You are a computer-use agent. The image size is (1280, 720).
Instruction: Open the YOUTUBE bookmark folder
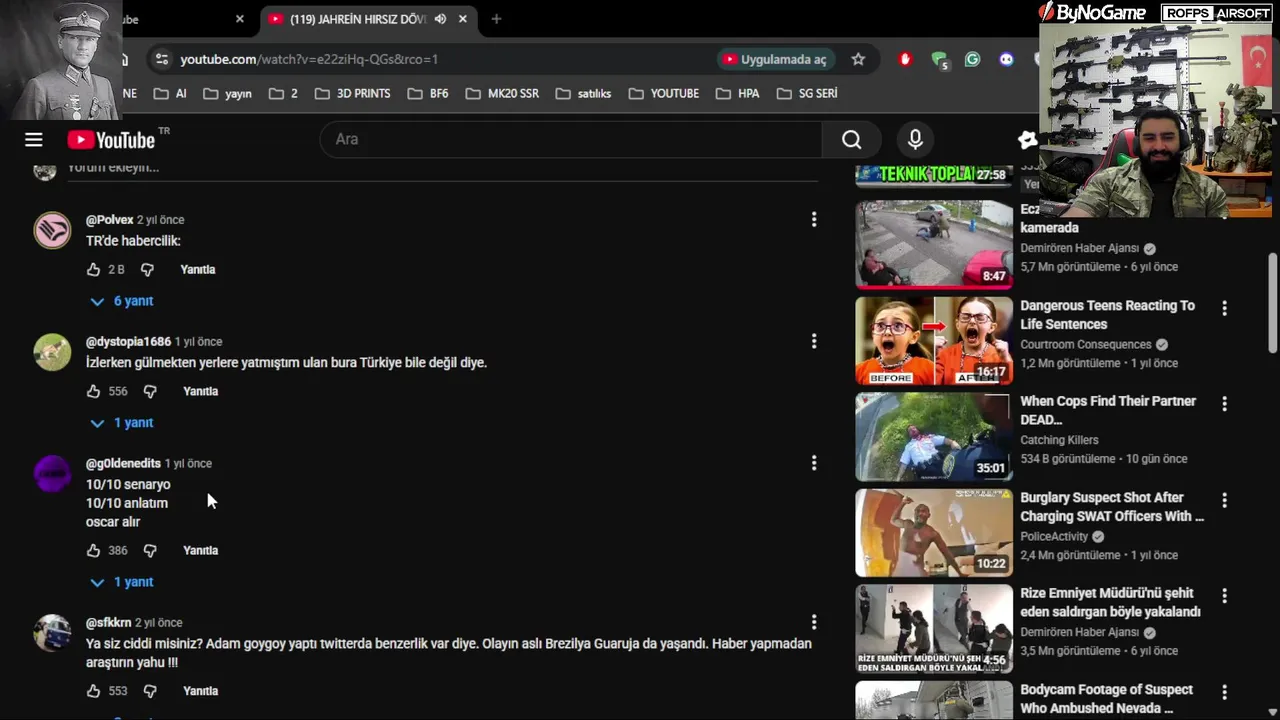[664, 93]
